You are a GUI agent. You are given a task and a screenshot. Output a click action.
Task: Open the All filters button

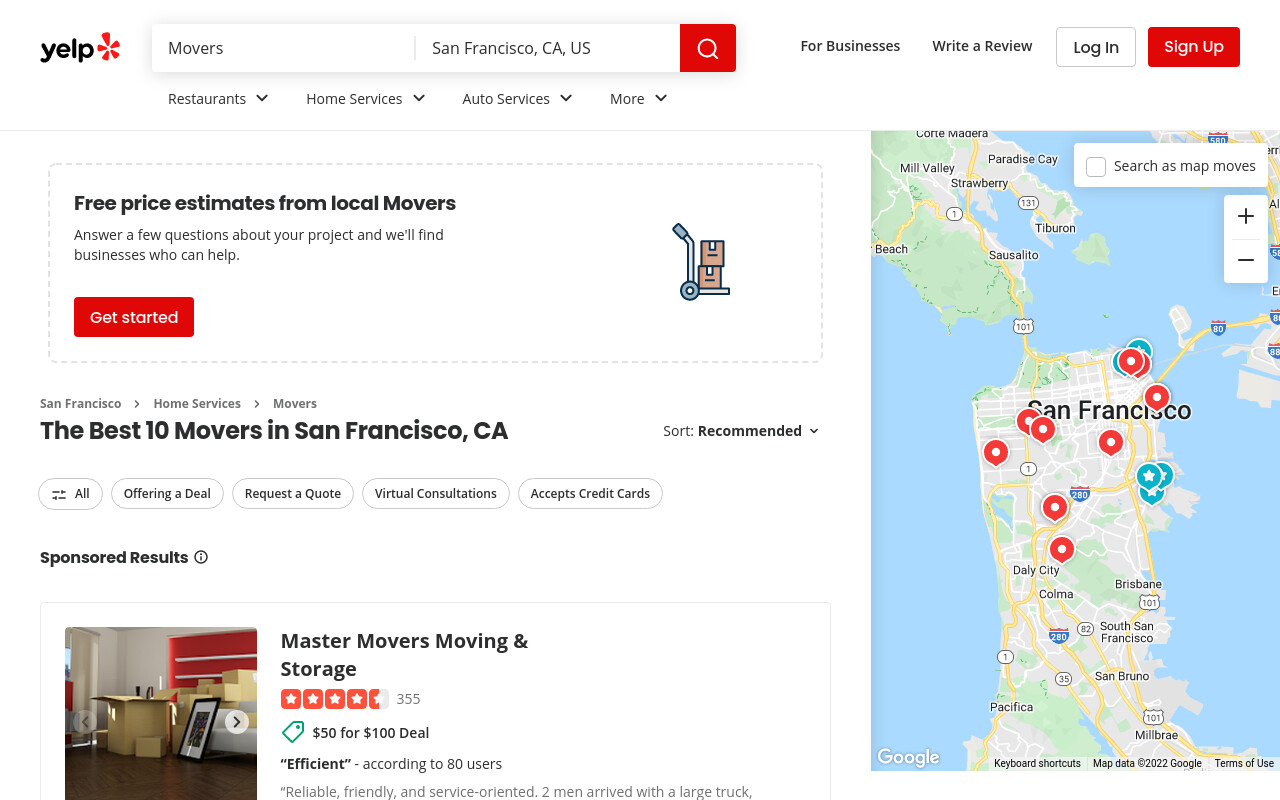(x=70, y=494)
